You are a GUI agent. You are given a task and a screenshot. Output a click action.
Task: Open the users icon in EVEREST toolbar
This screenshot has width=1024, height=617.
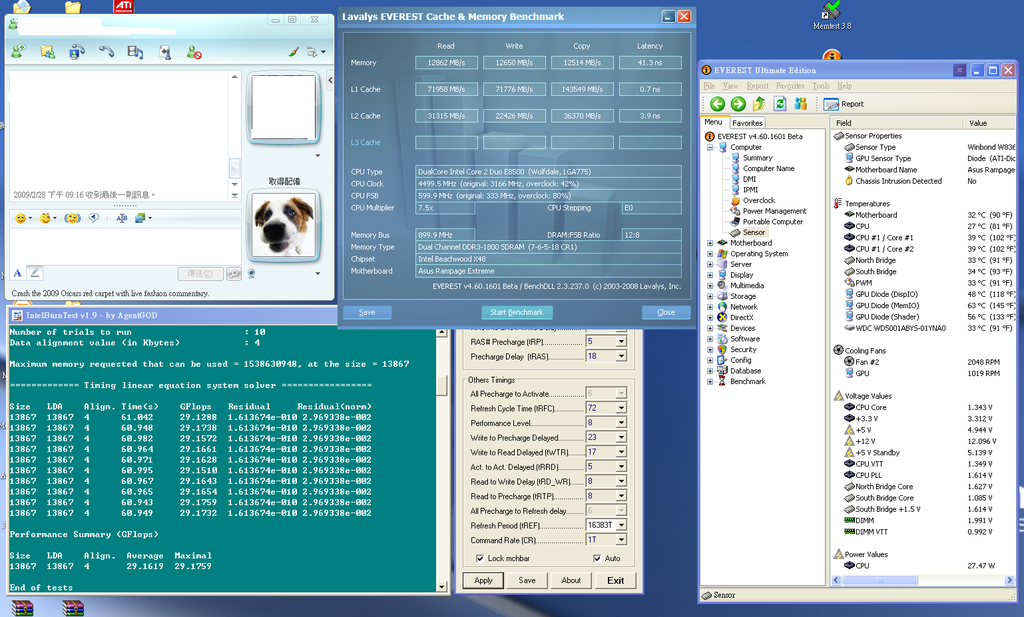[x=801, y=104]
